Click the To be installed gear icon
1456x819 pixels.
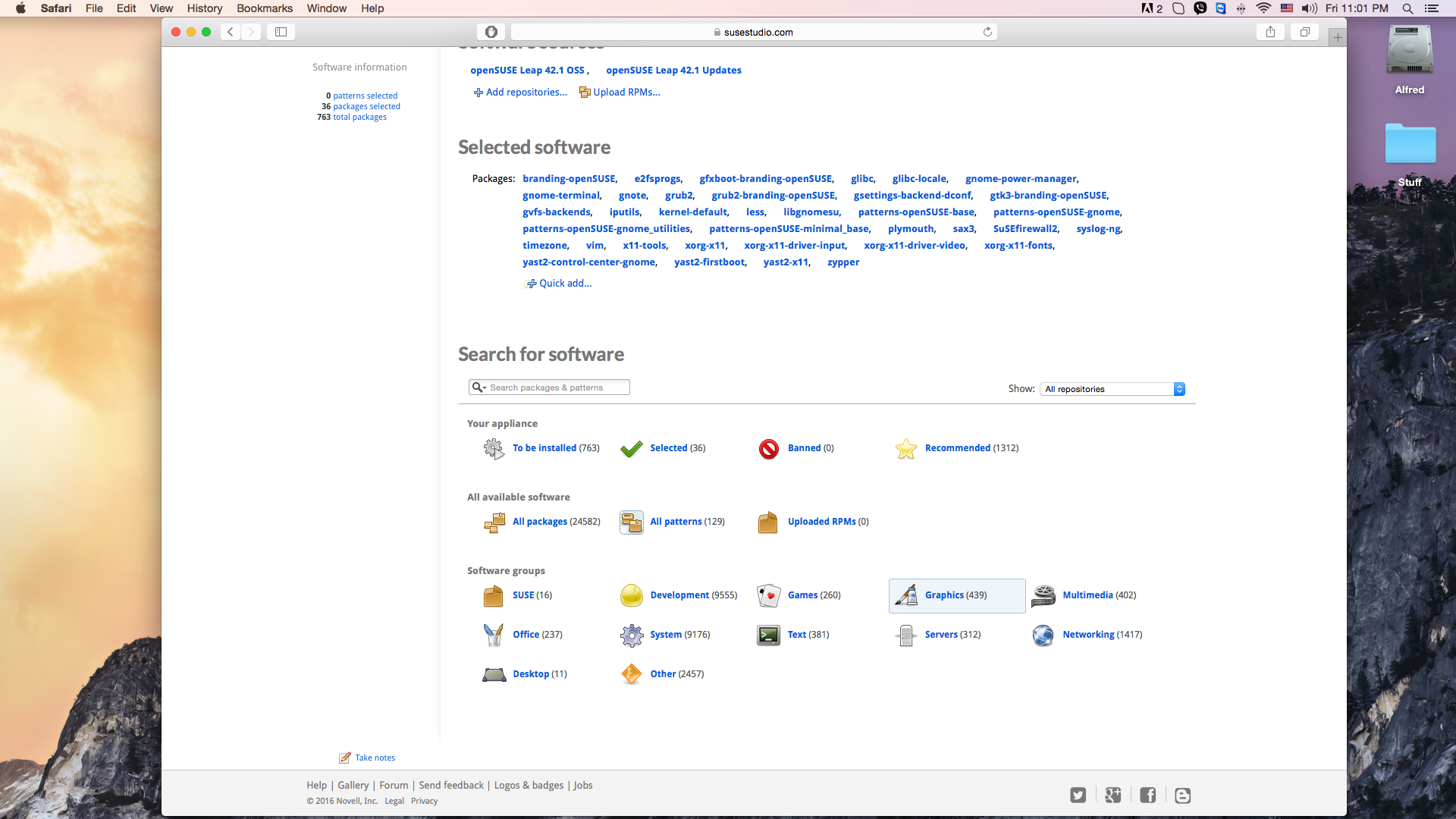(494, 449)
